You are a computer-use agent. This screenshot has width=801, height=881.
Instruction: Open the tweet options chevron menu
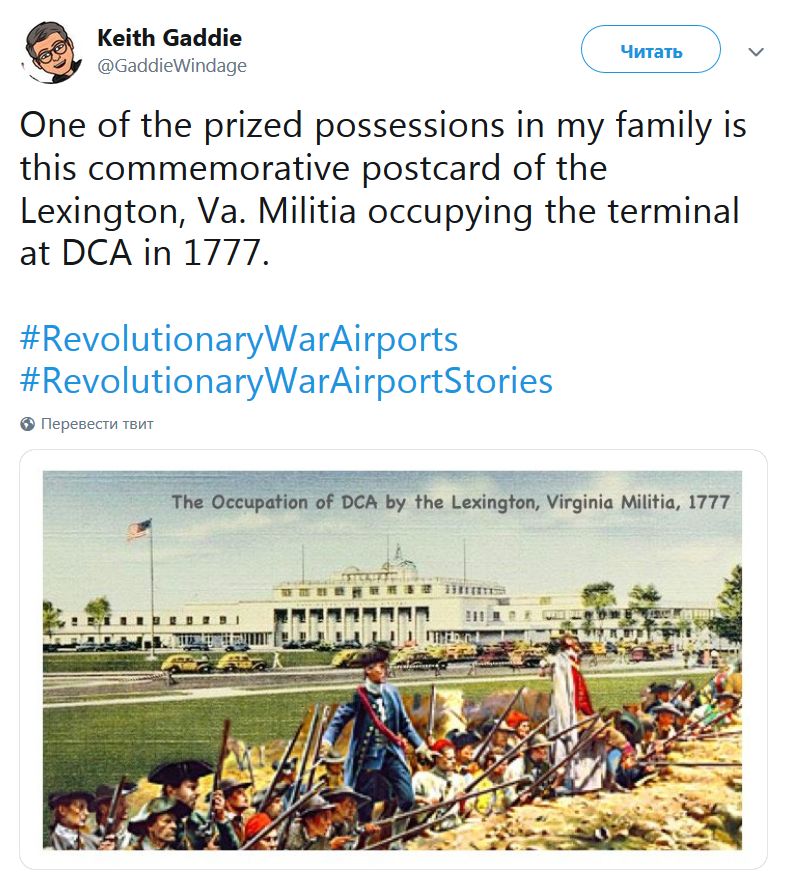tap(756, 51)
